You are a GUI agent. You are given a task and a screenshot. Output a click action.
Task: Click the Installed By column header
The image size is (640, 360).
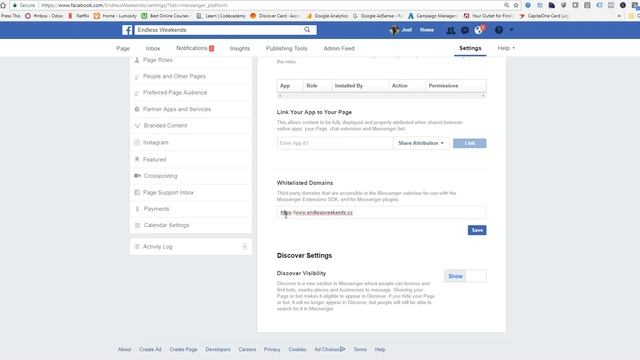(349, 86)
